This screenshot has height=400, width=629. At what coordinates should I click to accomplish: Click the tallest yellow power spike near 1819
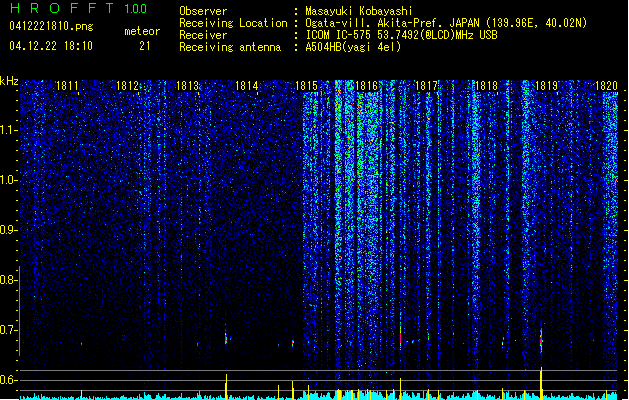[x=541, y=383]
